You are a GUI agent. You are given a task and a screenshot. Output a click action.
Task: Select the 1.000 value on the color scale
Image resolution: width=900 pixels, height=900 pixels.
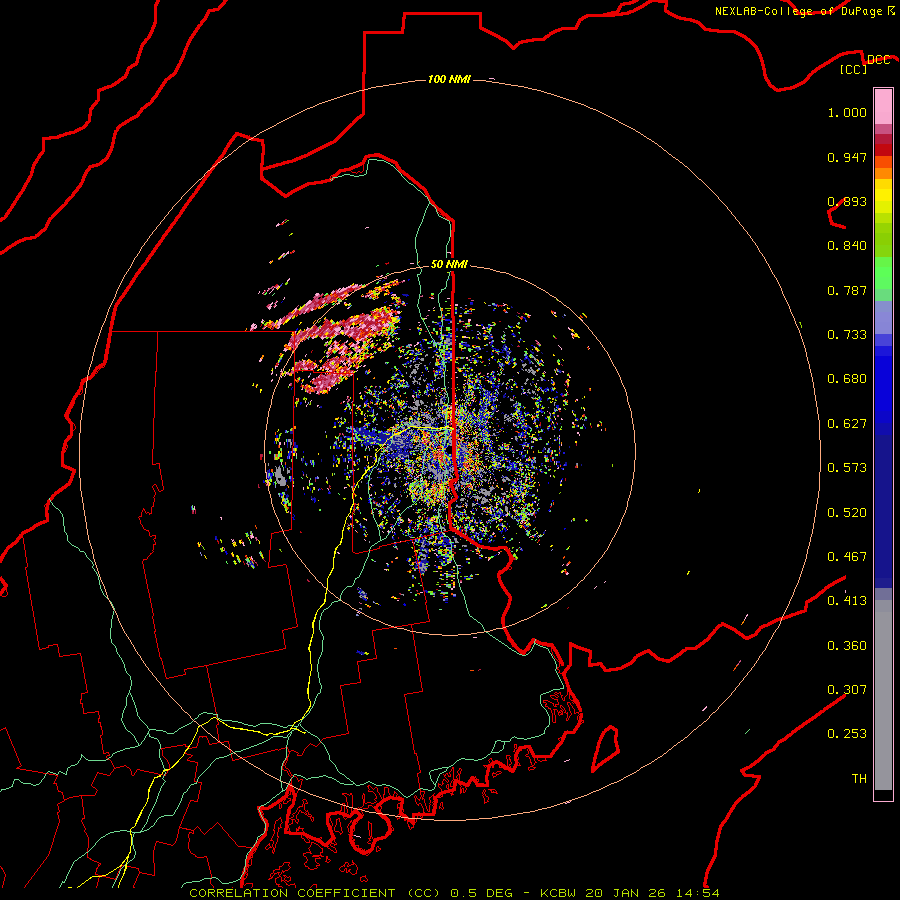[847, 112]
